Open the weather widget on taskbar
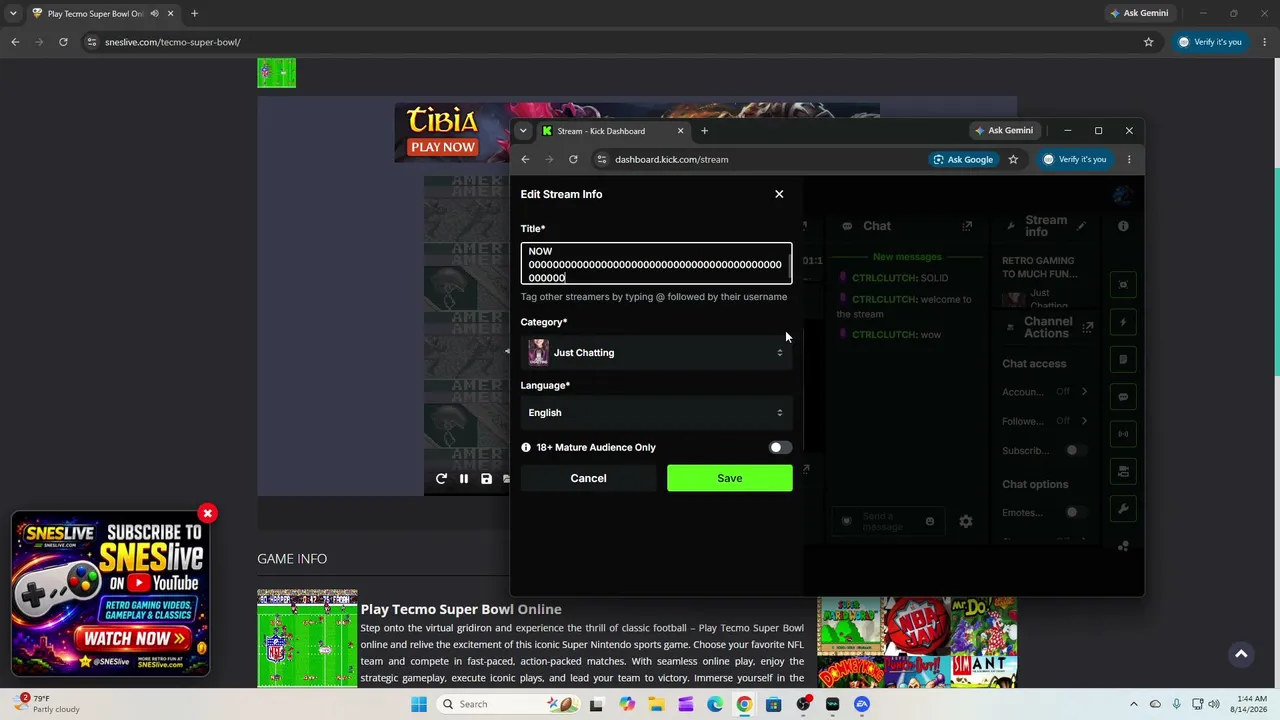This screenshot has height=720, width=1280. [46, 704]
